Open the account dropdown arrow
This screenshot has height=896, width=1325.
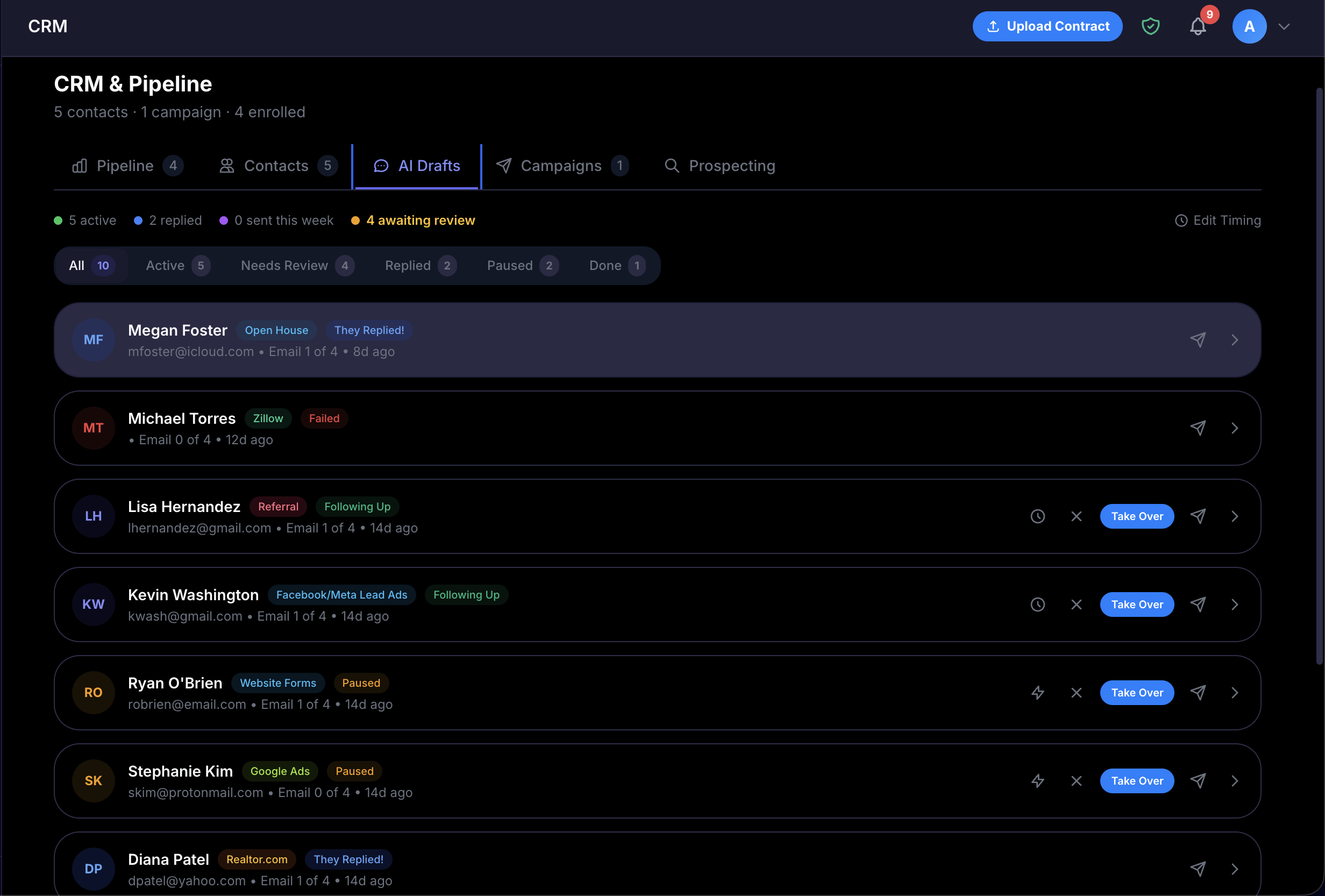1284,26
